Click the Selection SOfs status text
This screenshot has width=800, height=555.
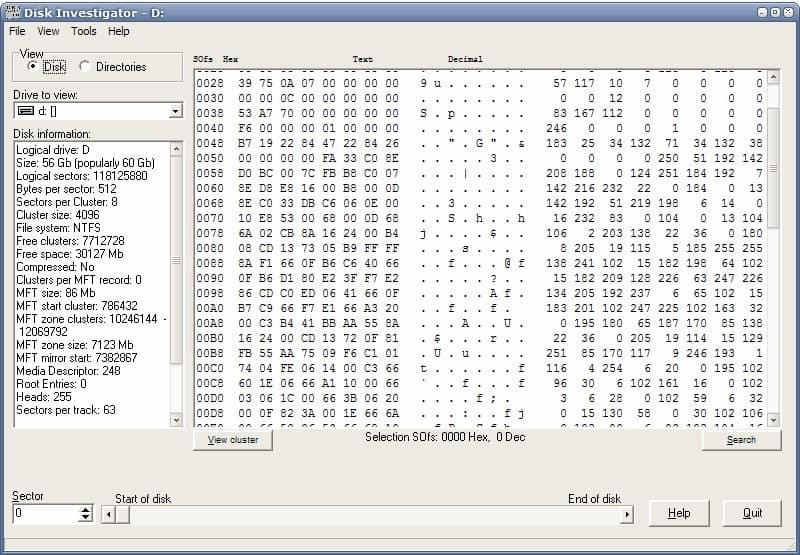coord(445,437)
